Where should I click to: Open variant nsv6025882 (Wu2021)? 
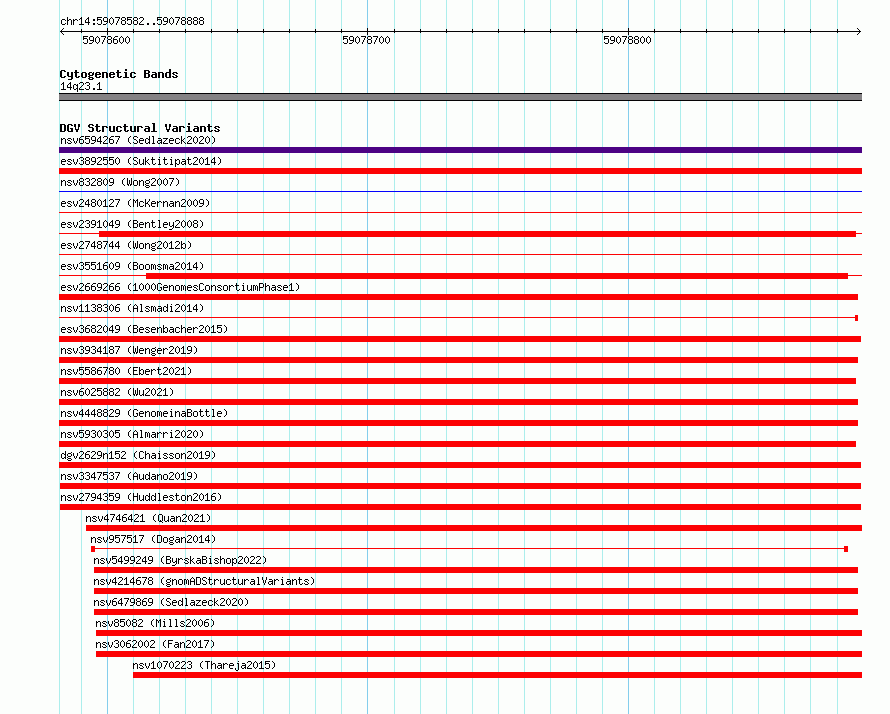point(117,392)
